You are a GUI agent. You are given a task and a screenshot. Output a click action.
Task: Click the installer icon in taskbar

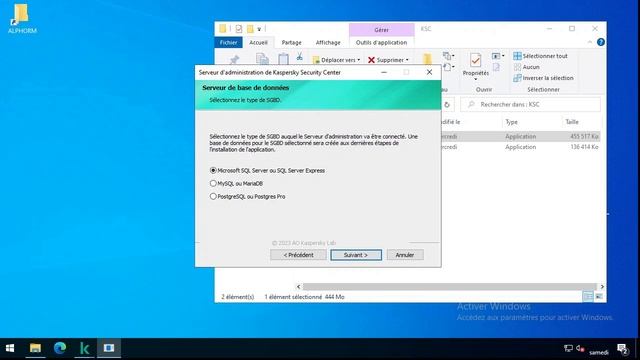(109, 348)
